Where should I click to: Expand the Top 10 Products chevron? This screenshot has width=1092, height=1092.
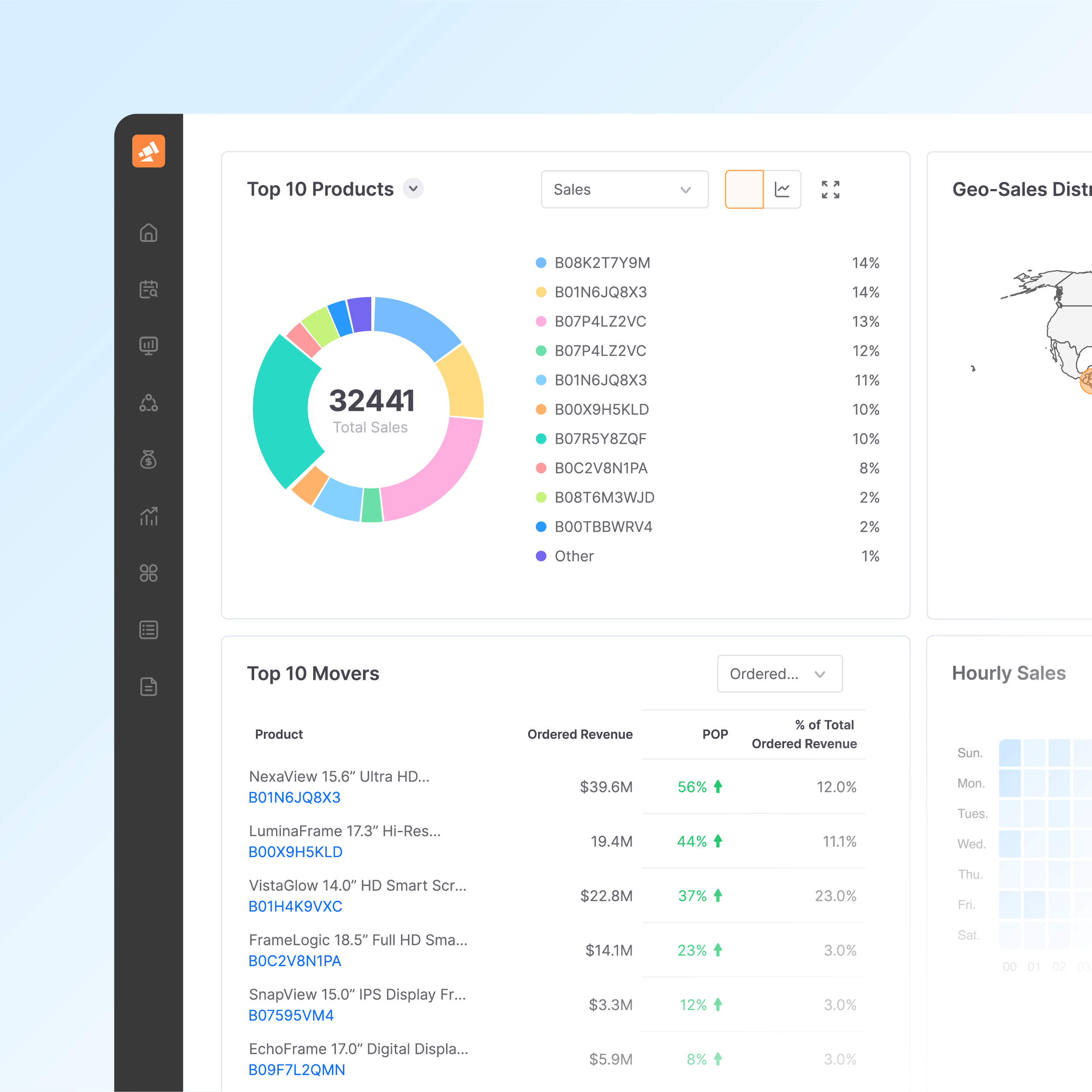pos(413,189)
